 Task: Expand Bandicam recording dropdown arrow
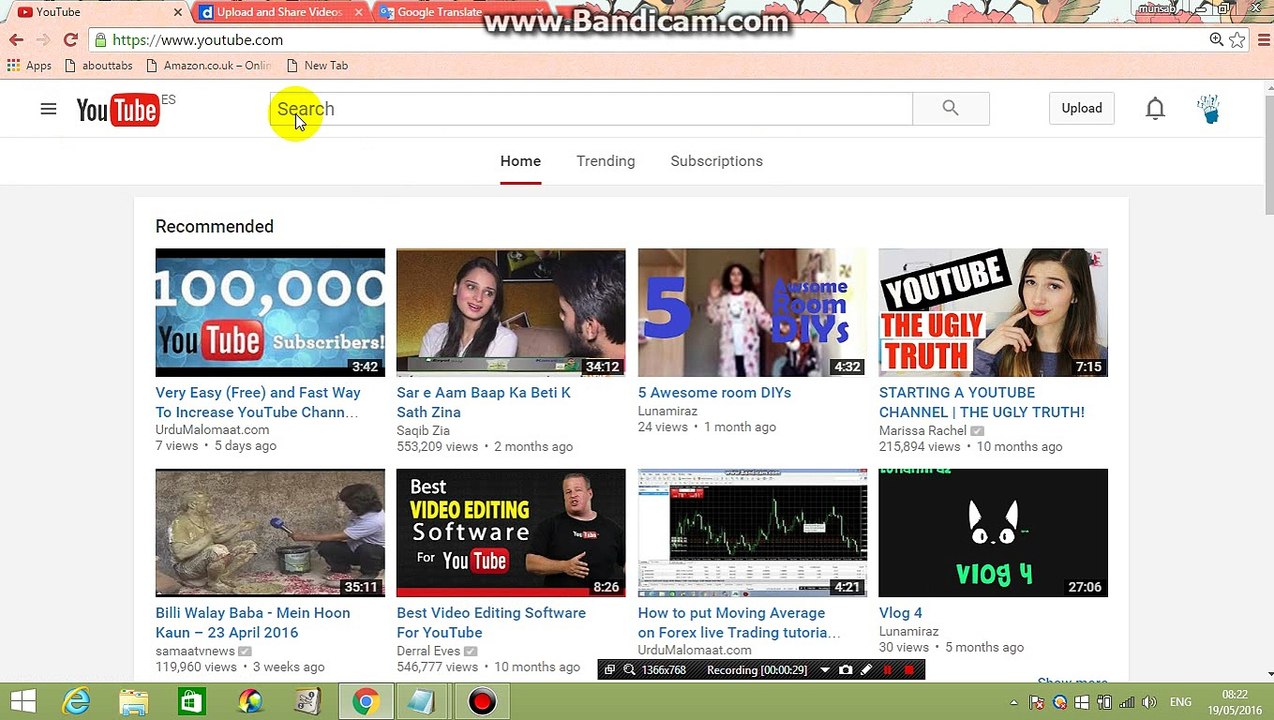pyautogui.click(x=824, y=670)
